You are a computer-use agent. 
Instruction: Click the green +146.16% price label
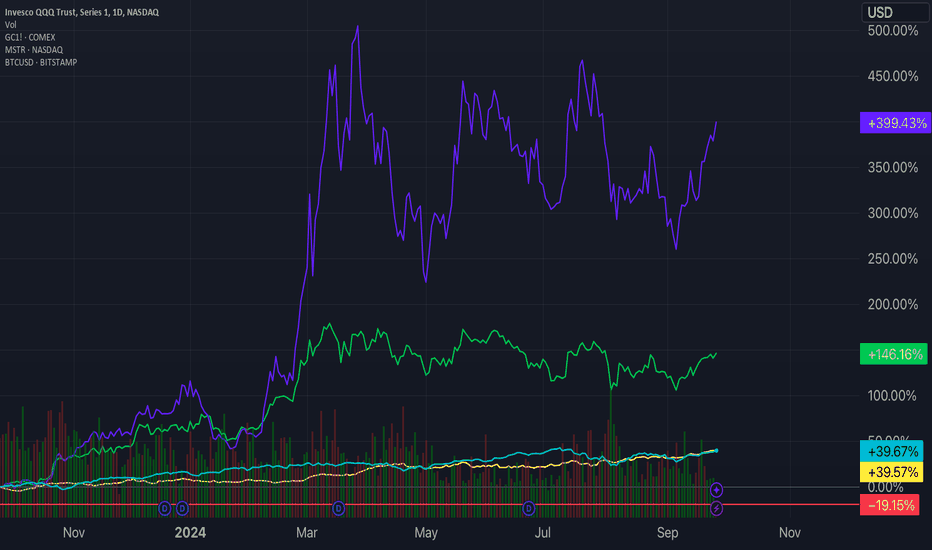(894, 354)
